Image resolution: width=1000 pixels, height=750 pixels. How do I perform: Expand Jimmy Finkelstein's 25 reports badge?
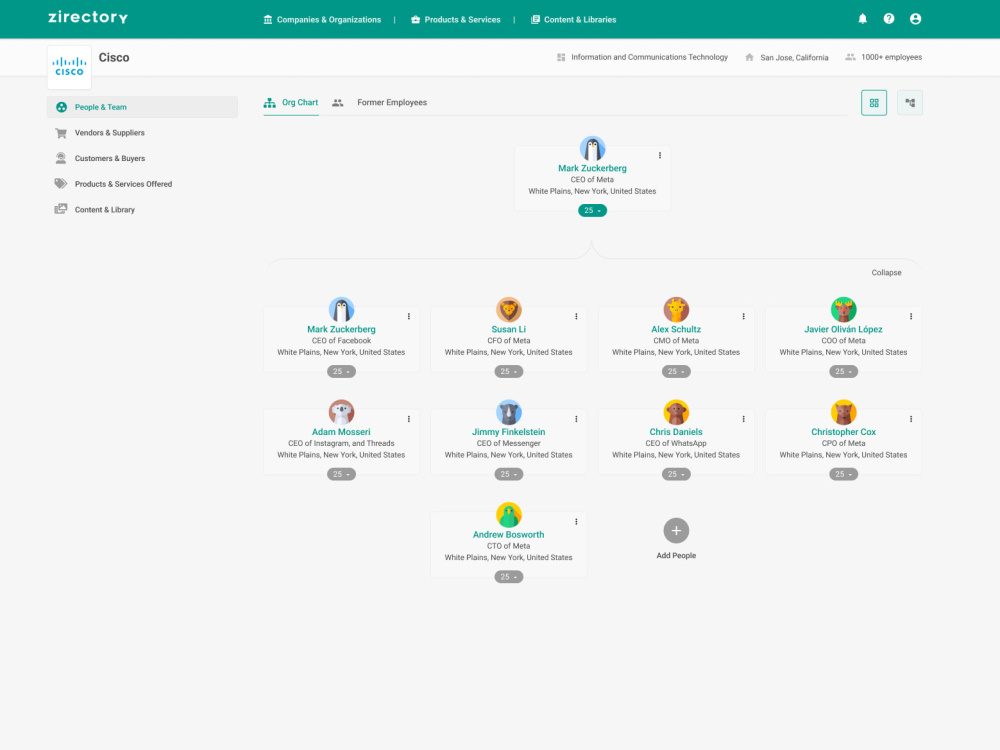pyautogui.click(x=509, y=474)
